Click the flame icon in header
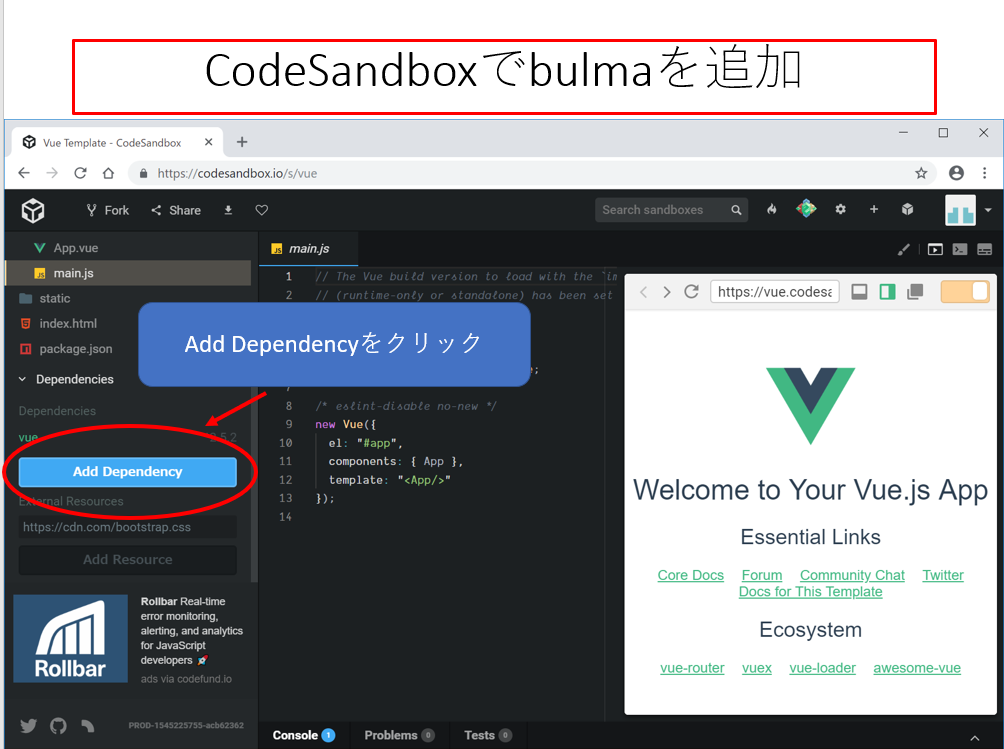Image resolution: width=1004 pixels, height=749 pixels. click(x=771, y=210)
